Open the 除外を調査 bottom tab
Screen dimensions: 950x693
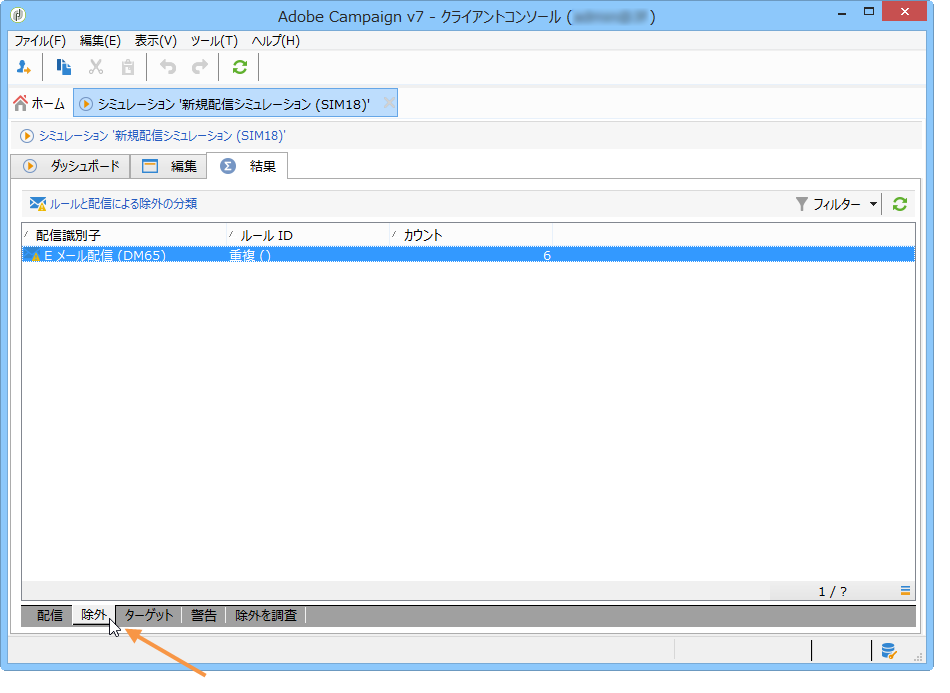click(266, 615)
